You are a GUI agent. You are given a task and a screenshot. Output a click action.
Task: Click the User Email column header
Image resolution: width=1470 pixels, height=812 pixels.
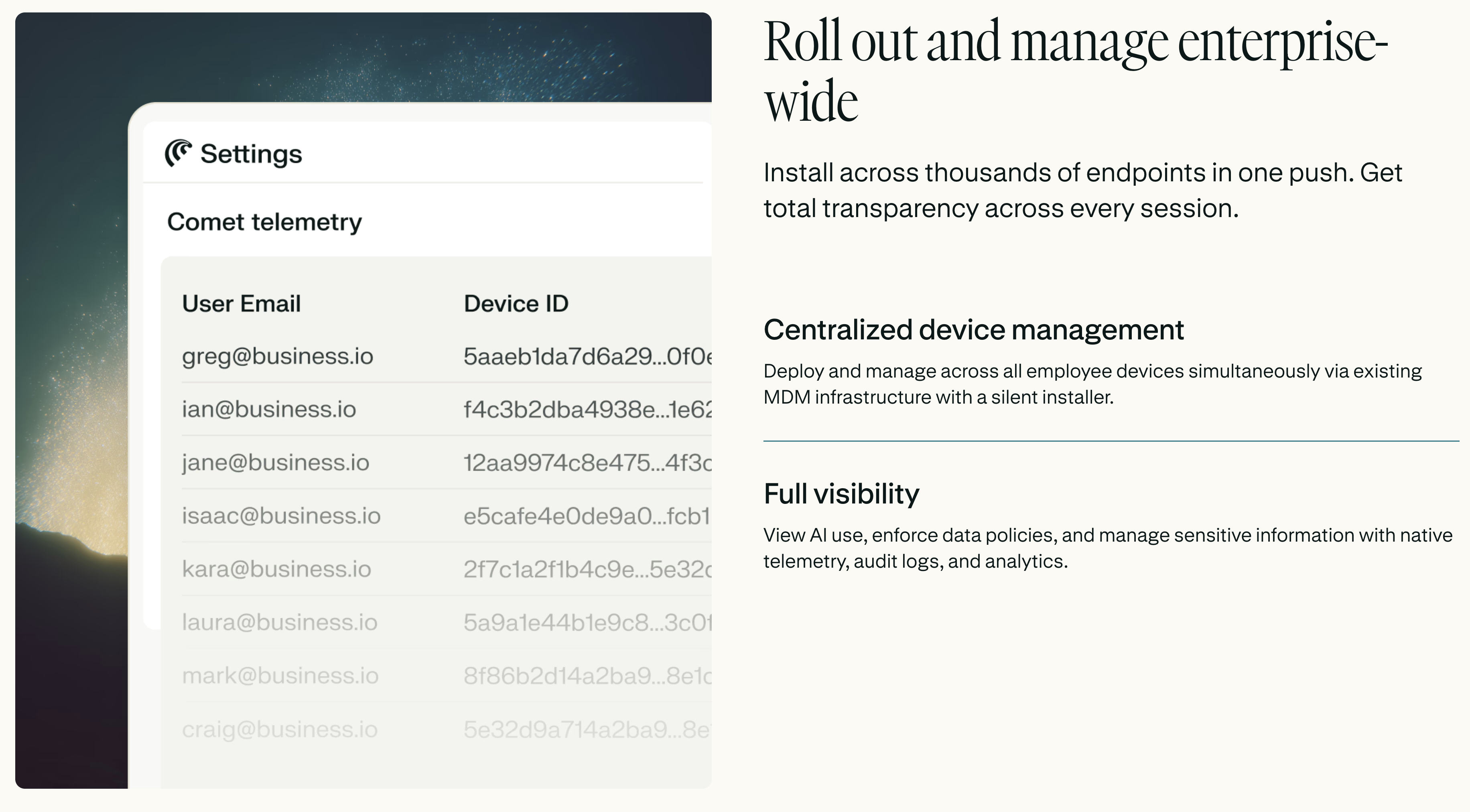click(241, 304)
